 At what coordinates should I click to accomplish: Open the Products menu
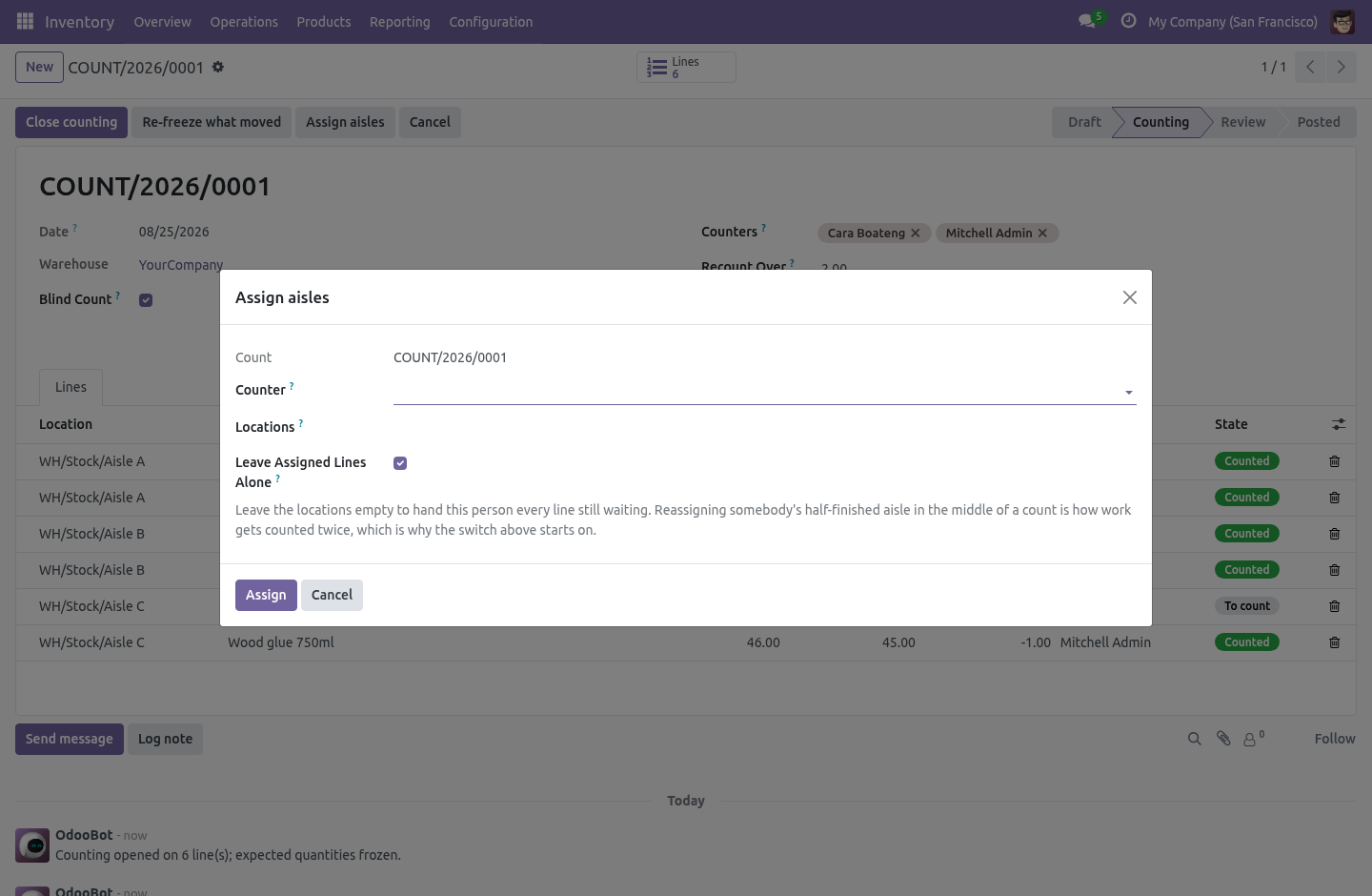pyautogui.click(x=324, y=22)
